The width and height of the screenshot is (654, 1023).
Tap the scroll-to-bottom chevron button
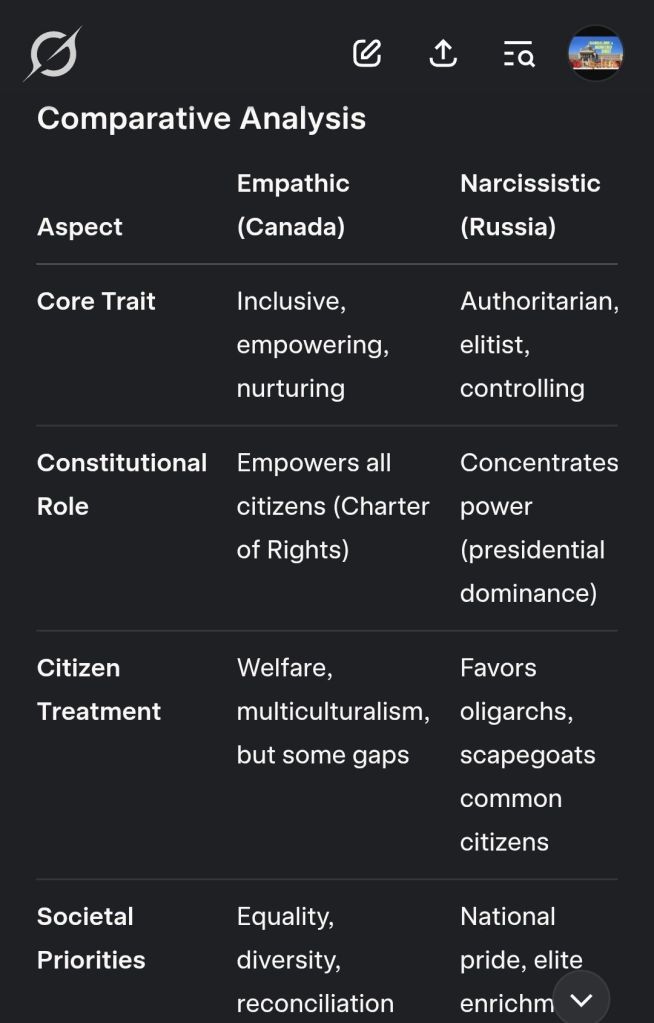581,999
